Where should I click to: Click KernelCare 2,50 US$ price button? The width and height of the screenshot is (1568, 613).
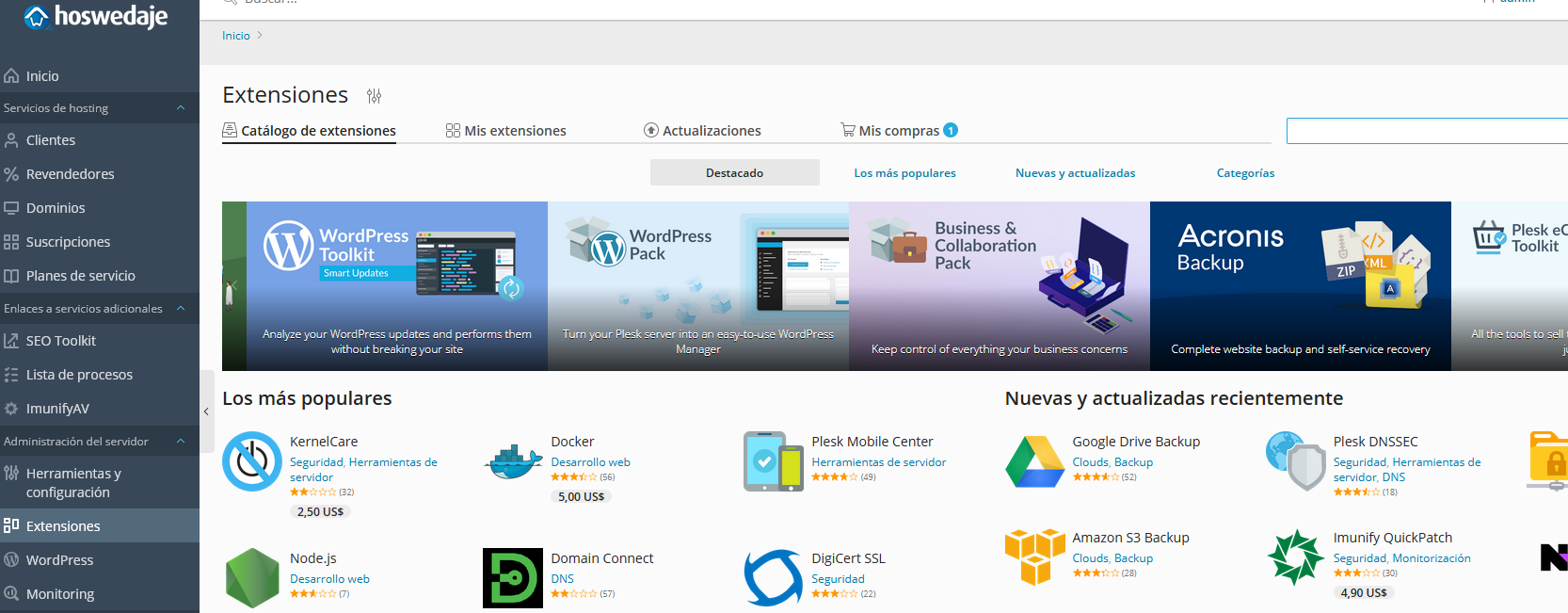(x=320, y=512)
